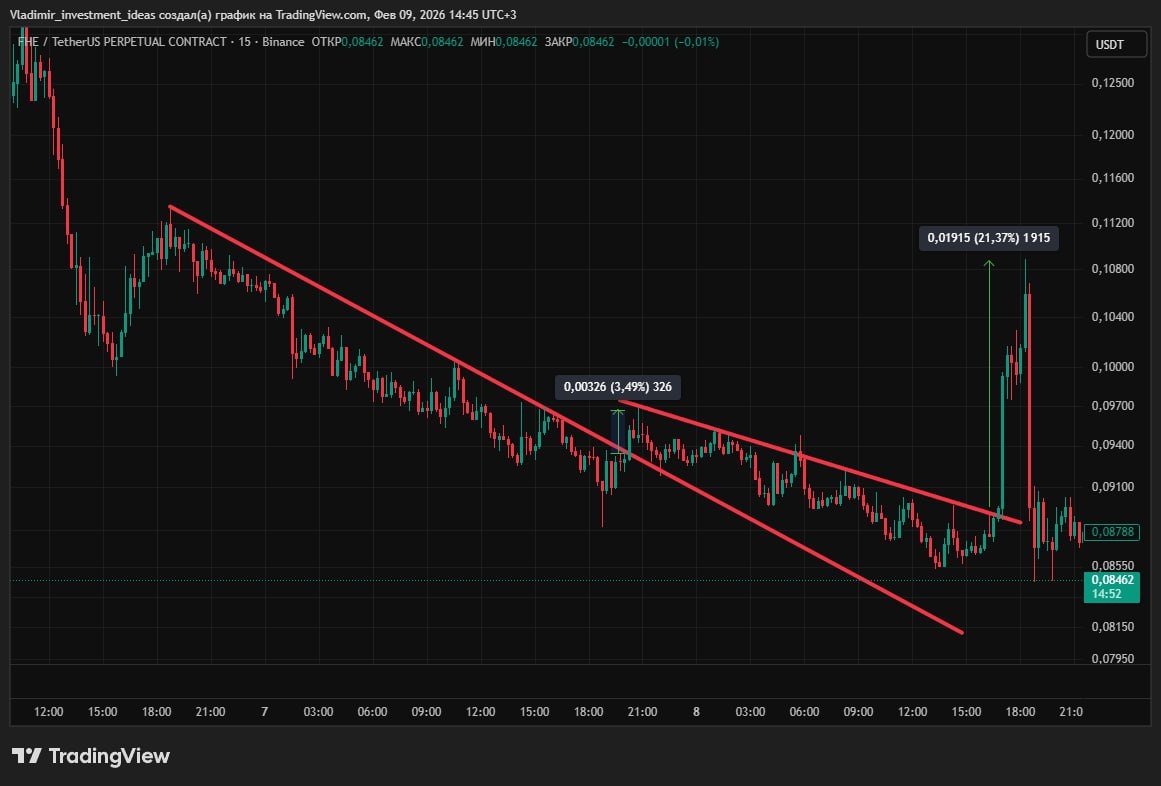Screen dimensions: 1161x786
Task: Select the 0,00326 (3,49%) 326 measurement label
Action: tap(618, 386)
